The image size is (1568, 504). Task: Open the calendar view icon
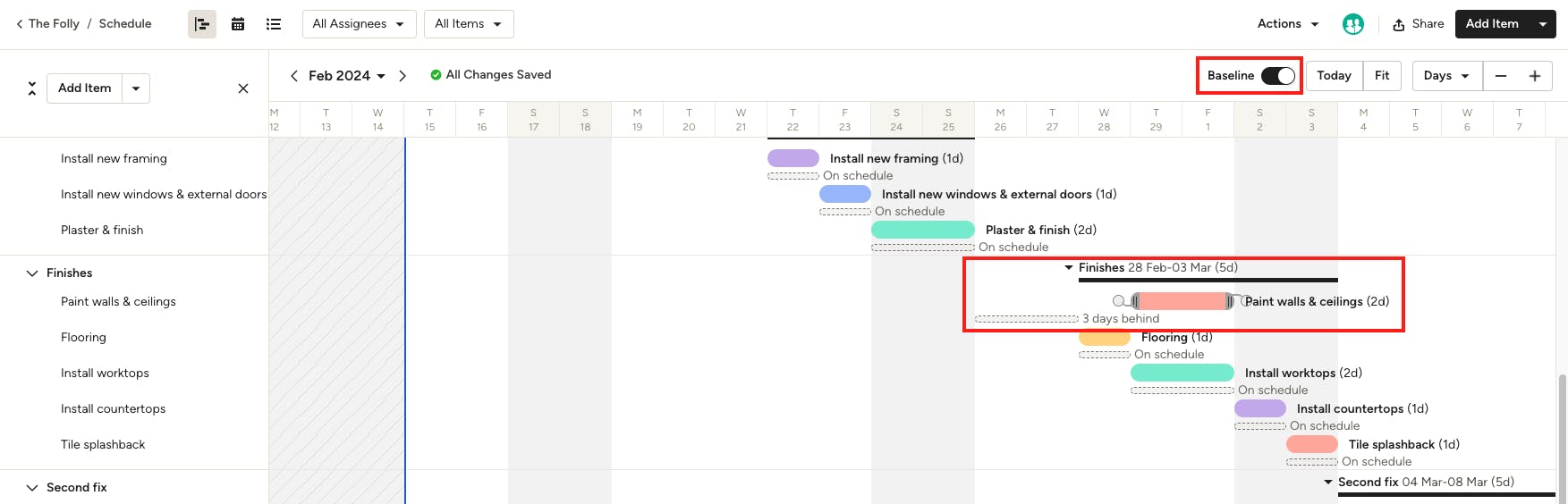pyautogui.click(x=238, y=24)
